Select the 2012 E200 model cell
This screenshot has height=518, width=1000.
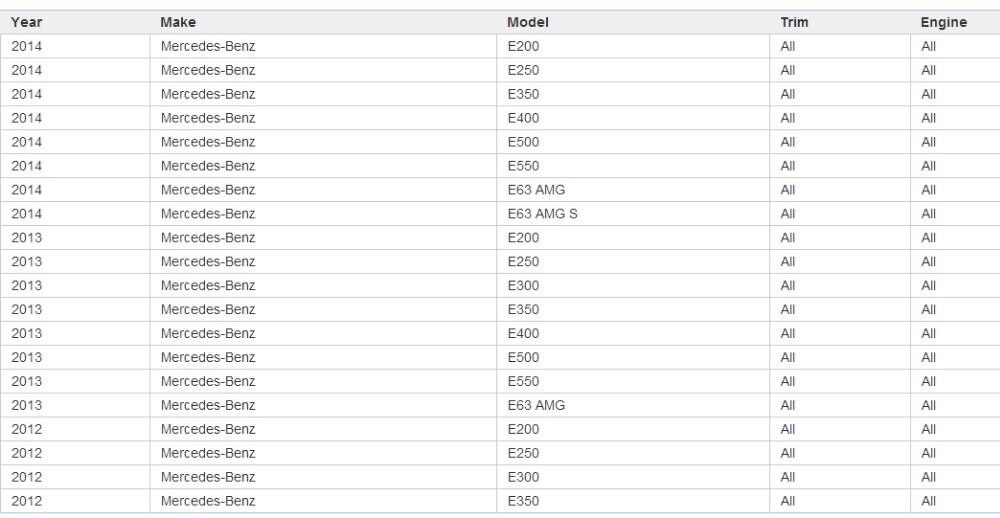[x=523, y=429]
